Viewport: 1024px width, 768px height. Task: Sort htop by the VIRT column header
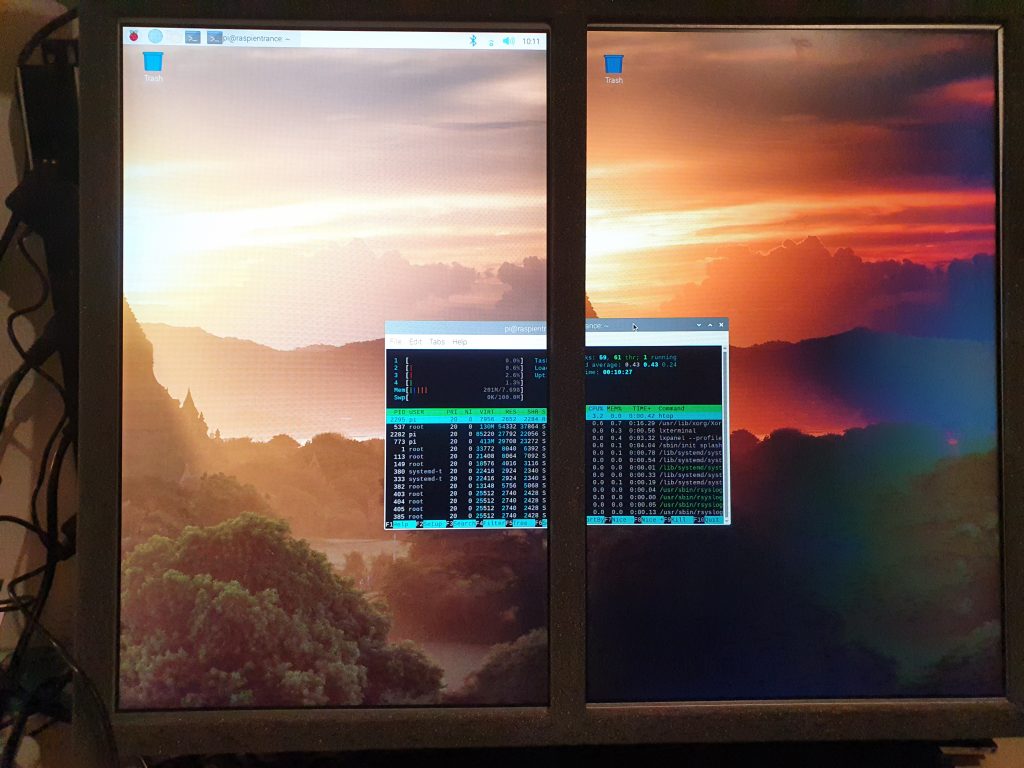[487, 412]
